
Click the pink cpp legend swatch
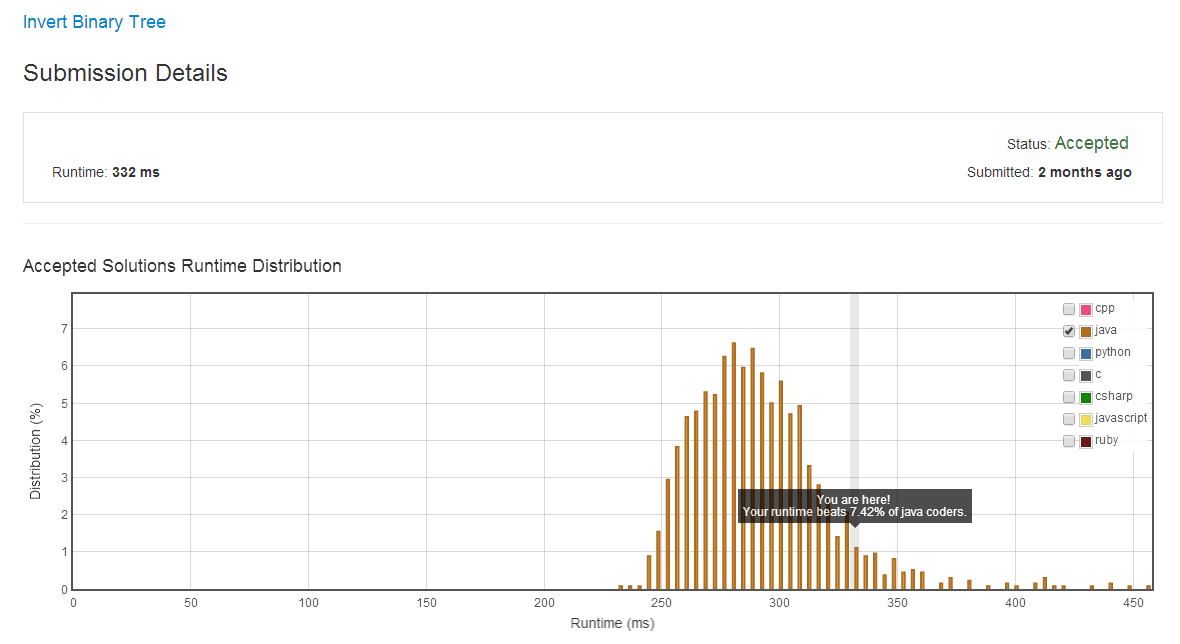[1086, 309]
